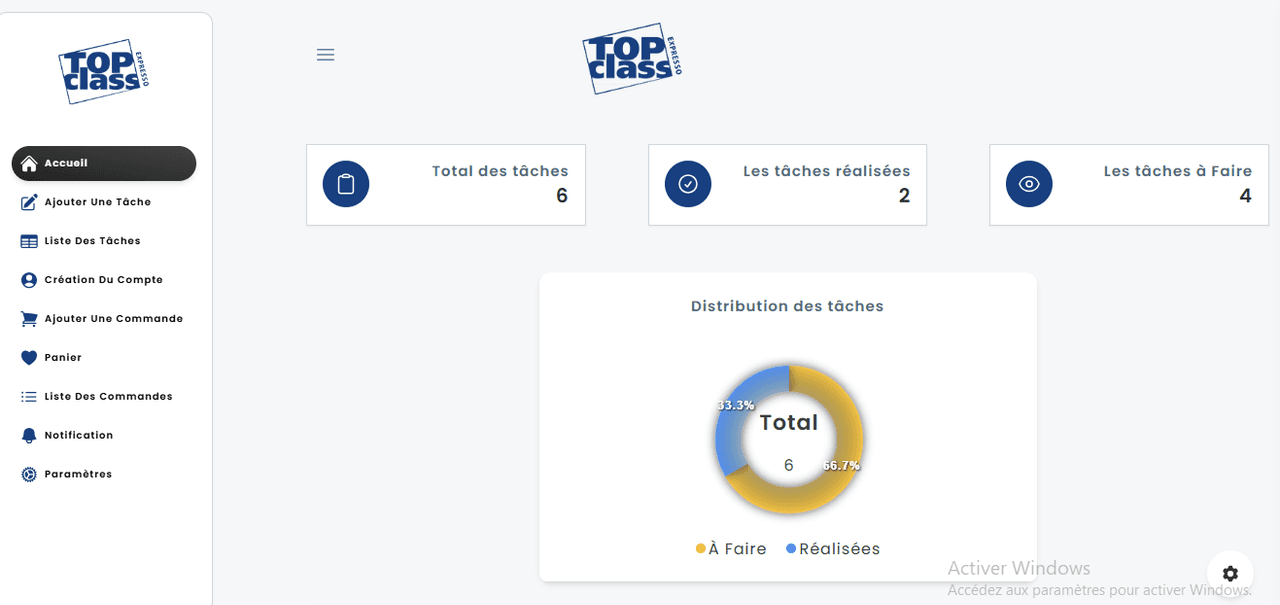Click the table icon for Liste Des Tâches
This screenshot has height=605, width=1280.
pos(29,241)
